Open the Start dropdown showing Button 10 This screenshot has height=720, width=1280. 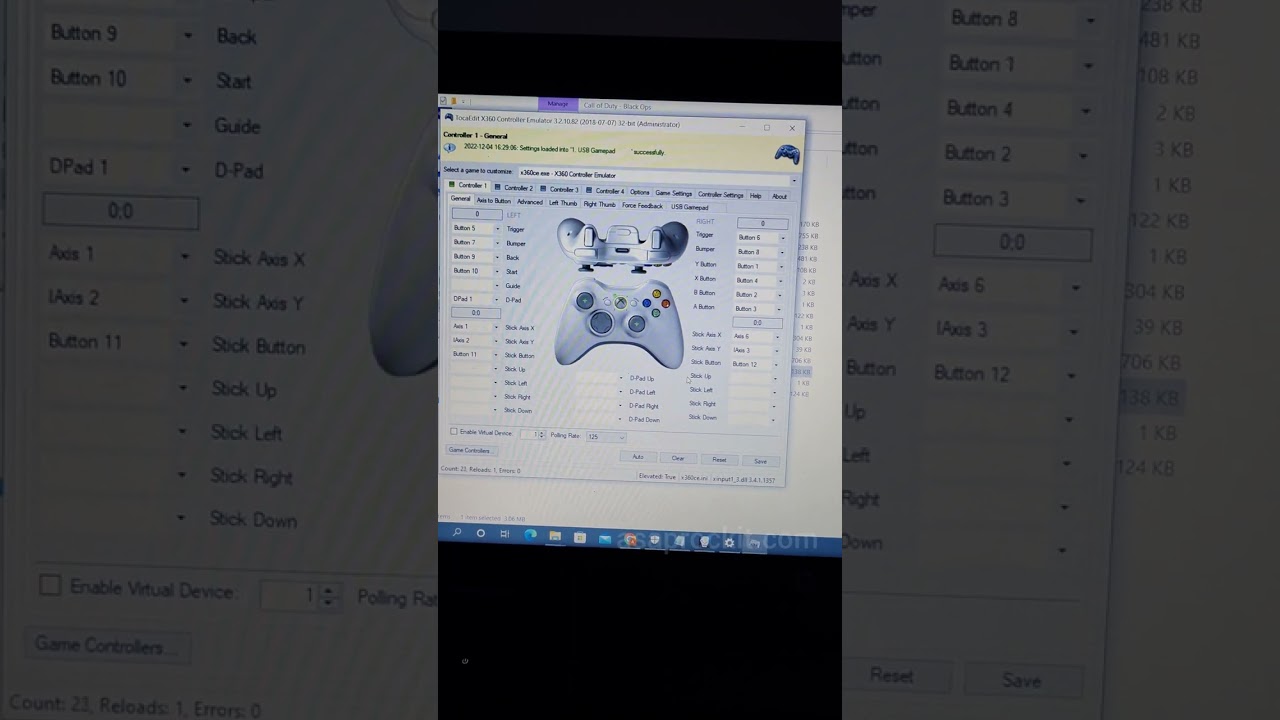[476, 270]
